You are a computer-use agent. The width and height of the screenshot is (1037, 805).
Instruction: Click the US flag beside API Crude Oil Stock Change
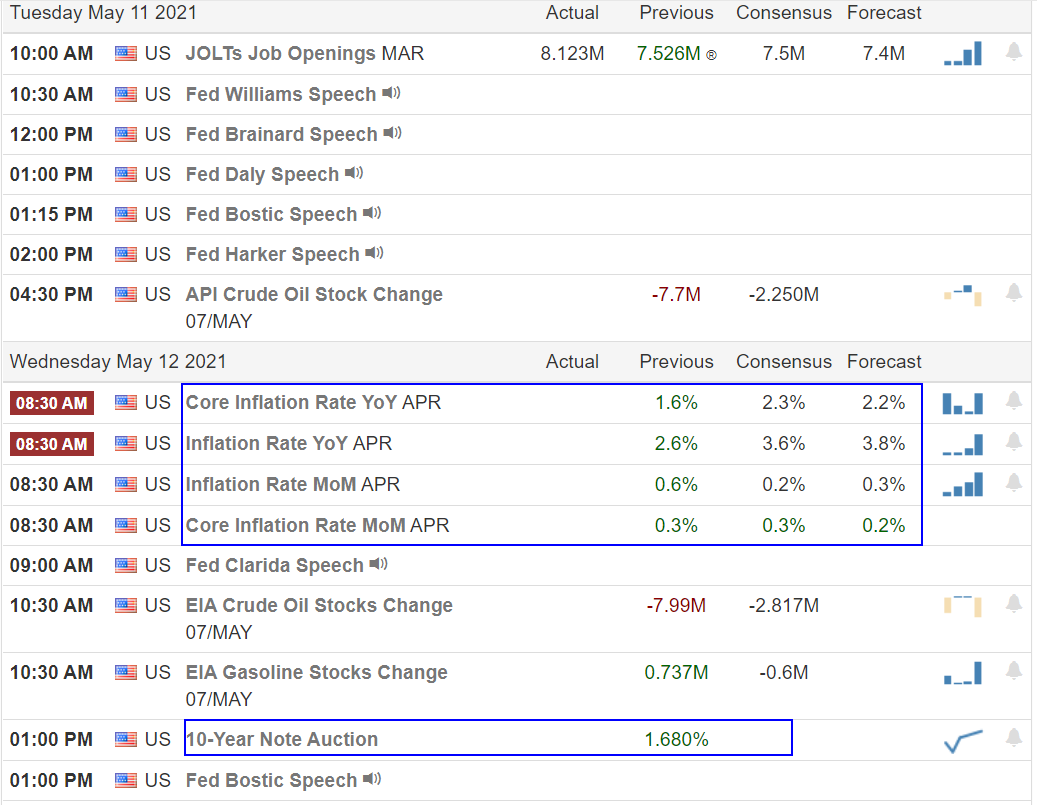tap(126, 294)
